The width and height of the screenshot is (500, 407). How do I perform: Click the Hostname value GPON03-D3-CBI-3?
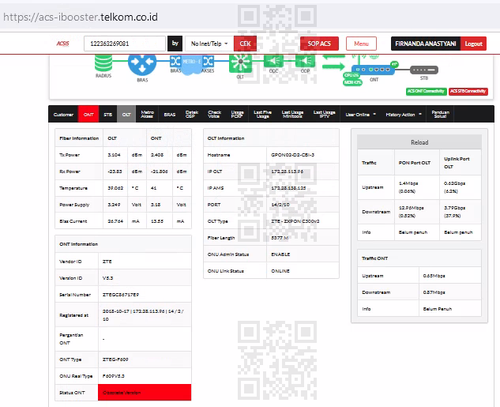pyautogui.click(x=293, y=155)
